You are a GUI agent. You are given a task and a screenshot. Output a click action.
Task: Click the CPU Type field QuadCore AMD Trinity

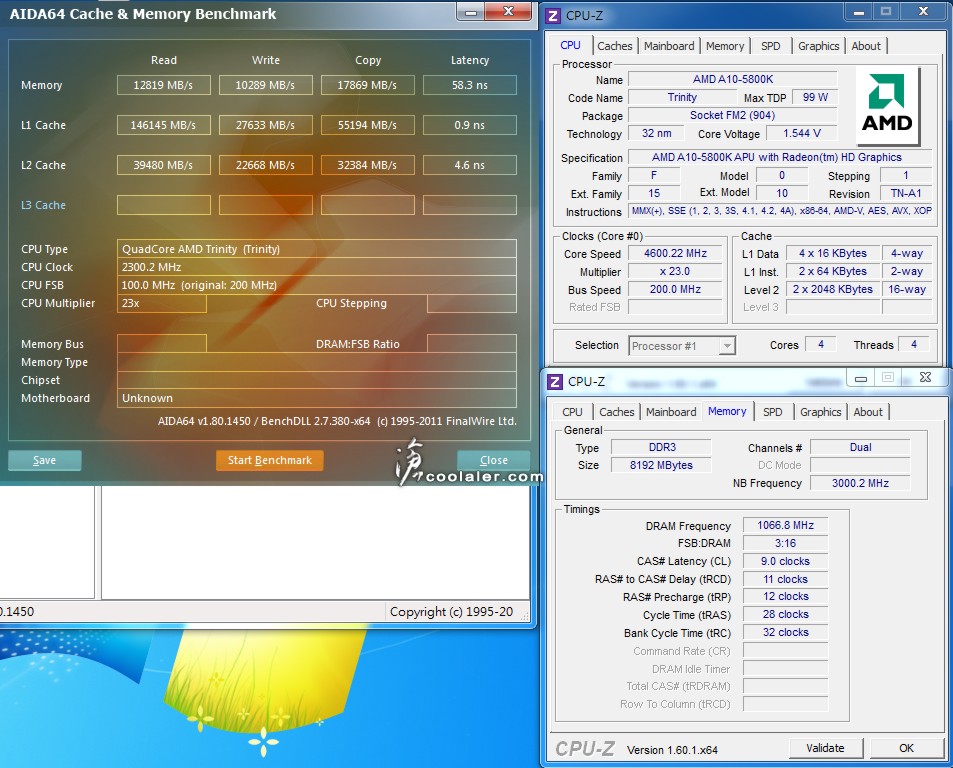click(317, 249)
